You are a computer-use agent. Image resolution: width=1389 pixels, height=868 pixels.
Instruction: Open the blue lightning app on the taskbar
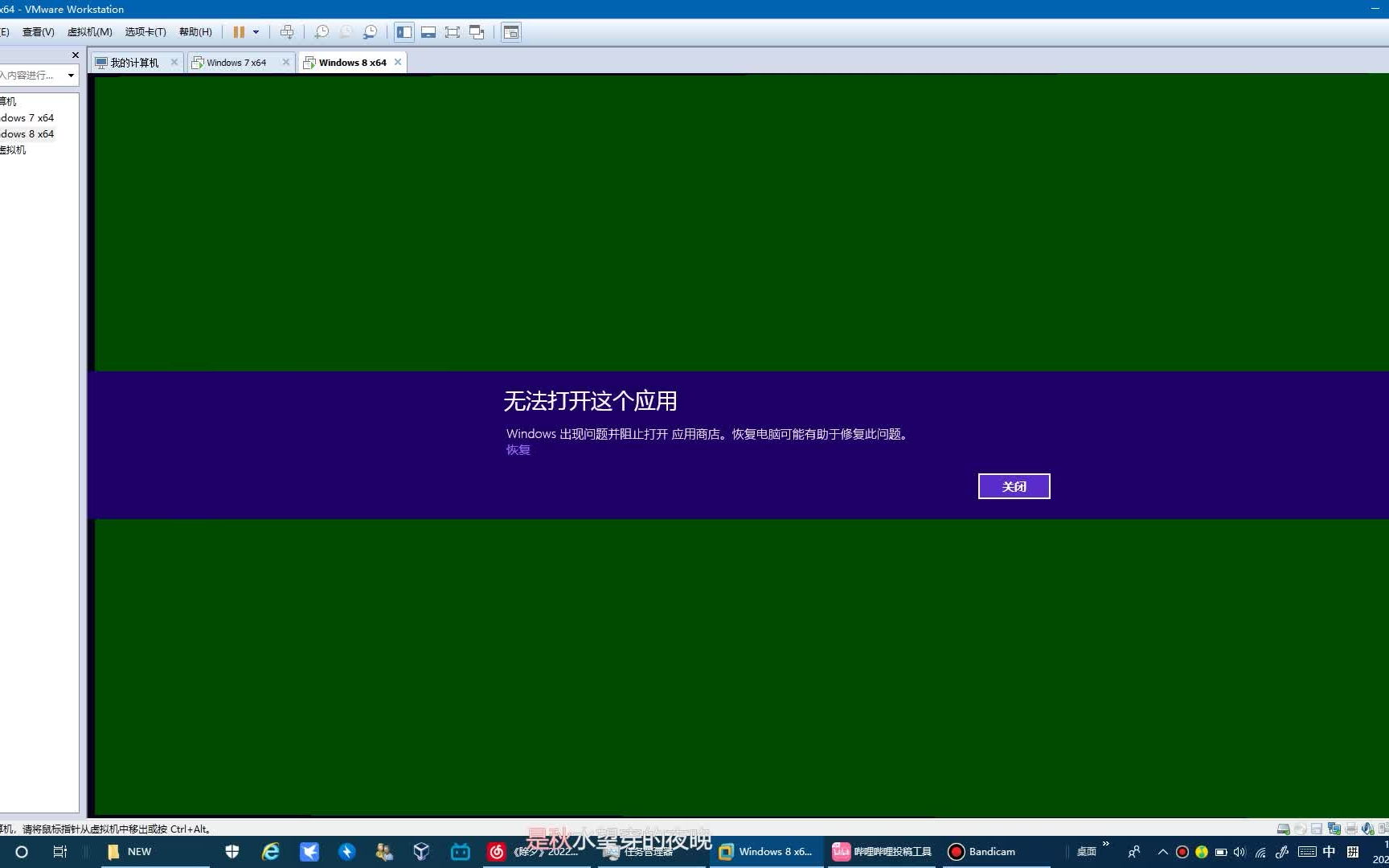(346, 852)
